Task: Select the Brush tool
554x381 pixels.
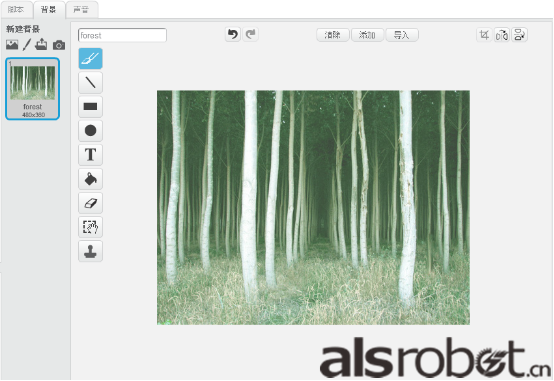Action: 90,58
